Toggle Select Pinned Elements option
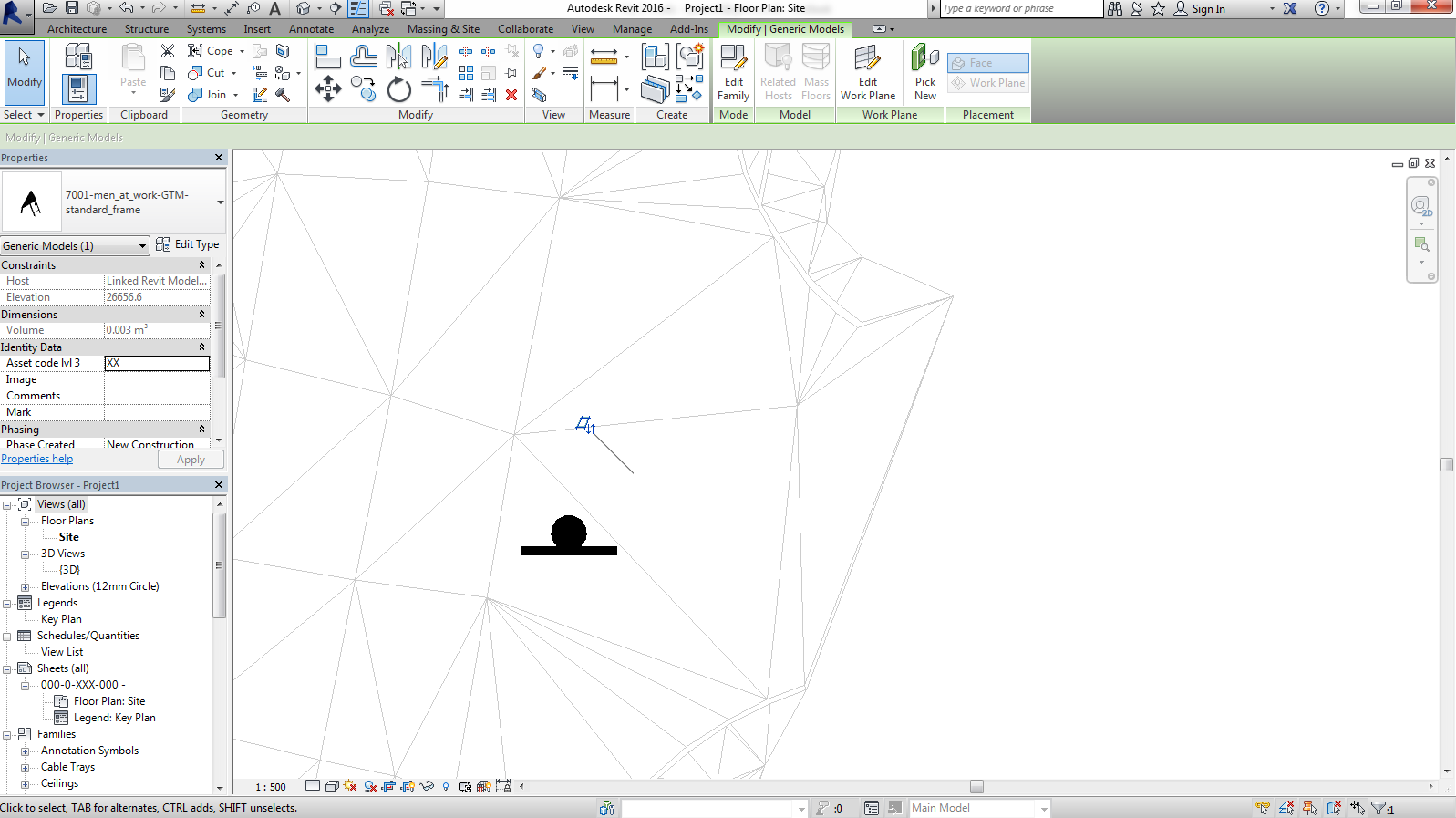Viewport: 1456px width, 818px height. point(1310,808)
